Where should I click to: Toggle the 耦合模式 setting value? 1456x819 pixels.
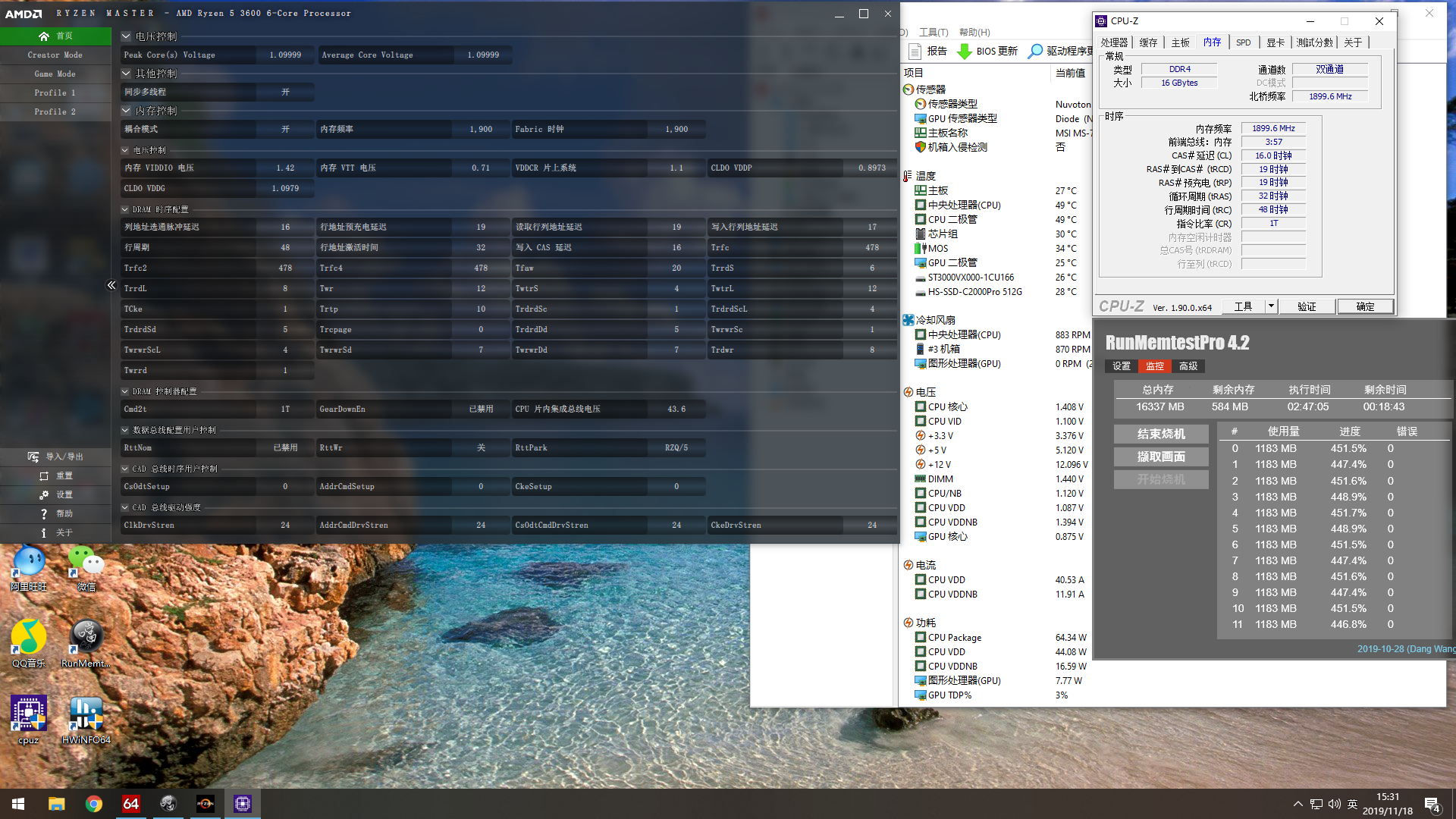click(285, 129)
